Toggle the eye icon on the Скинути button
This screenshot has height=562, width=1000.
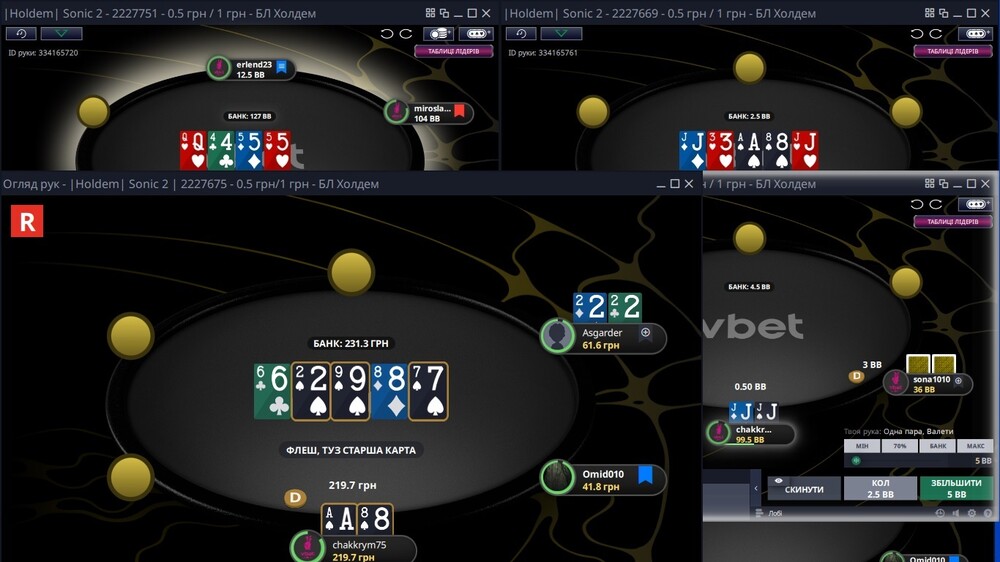[x=778, y=481]
